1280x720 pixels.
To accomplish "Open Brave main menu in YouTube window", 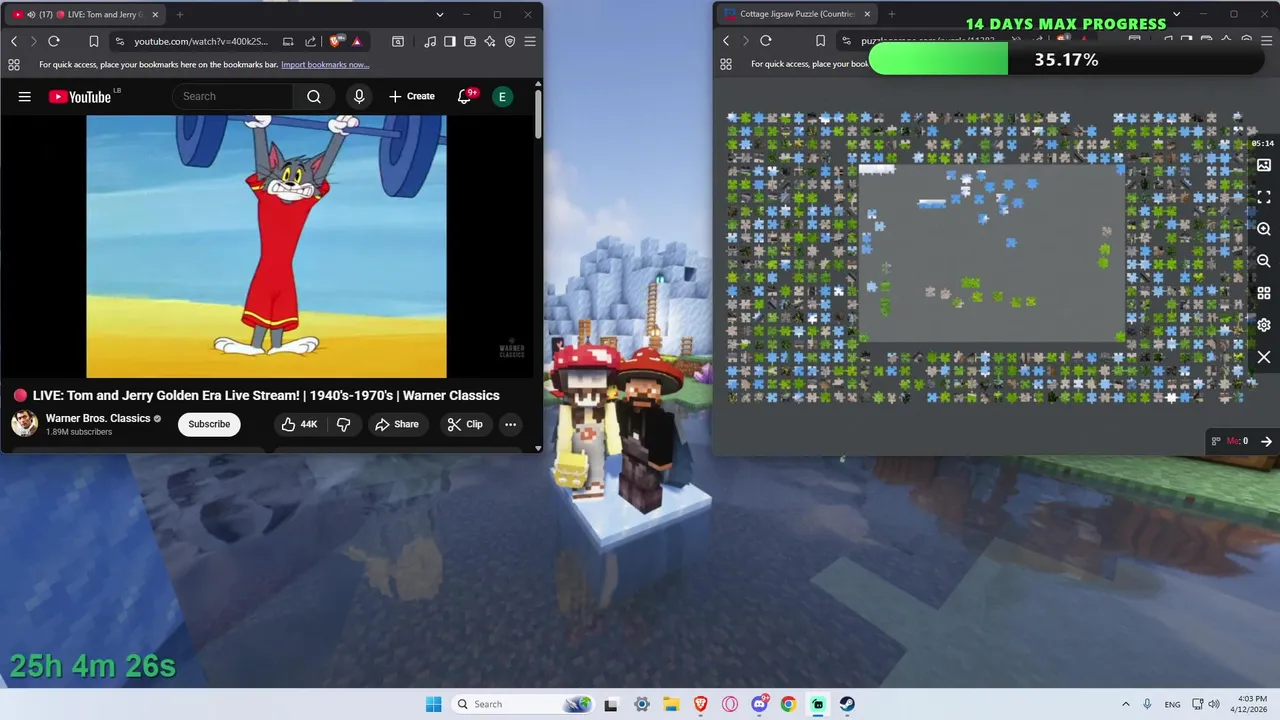I will point(530,41).
